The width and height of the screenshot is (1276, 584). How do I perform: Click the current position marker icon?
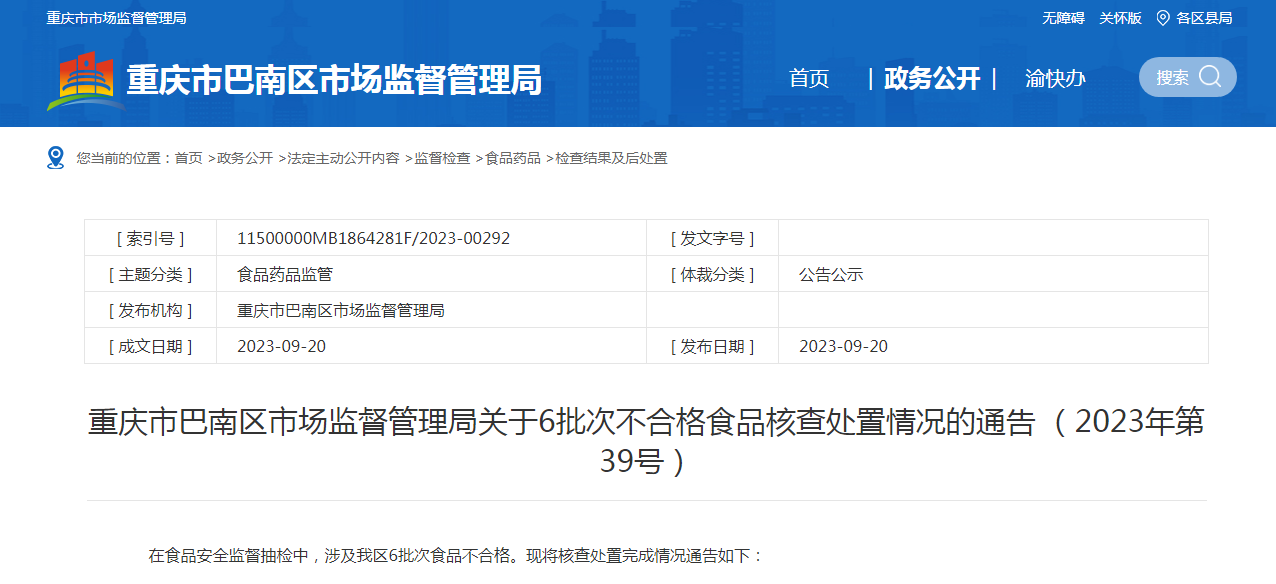click(x=55, y=158)
